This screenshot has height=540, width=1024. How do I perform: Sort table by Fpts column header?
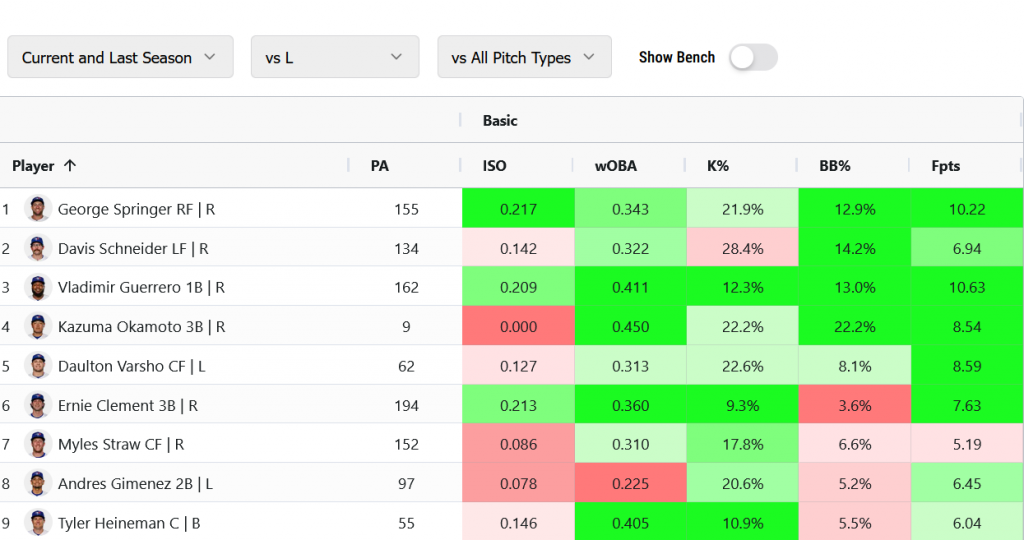[945, 166]
